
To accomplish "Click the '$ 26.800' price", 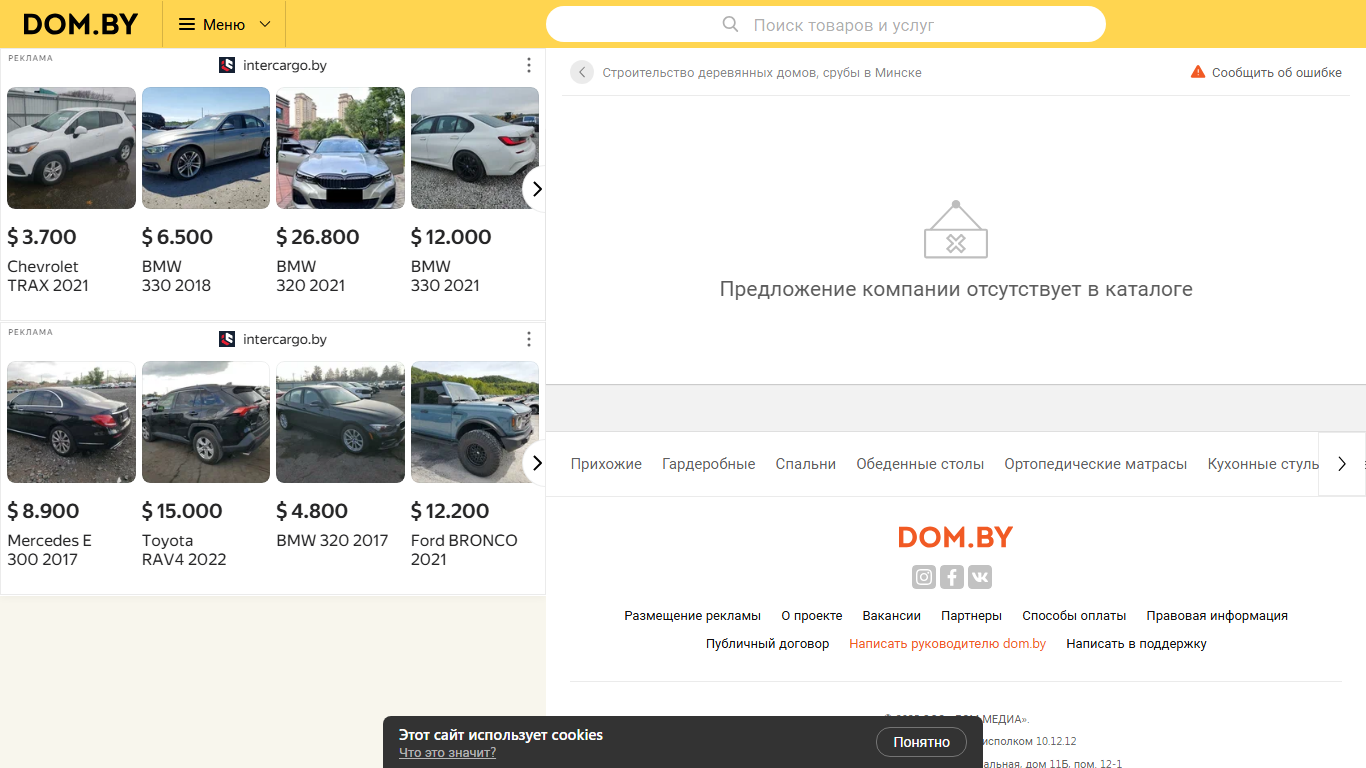I will tap(318, 237).
